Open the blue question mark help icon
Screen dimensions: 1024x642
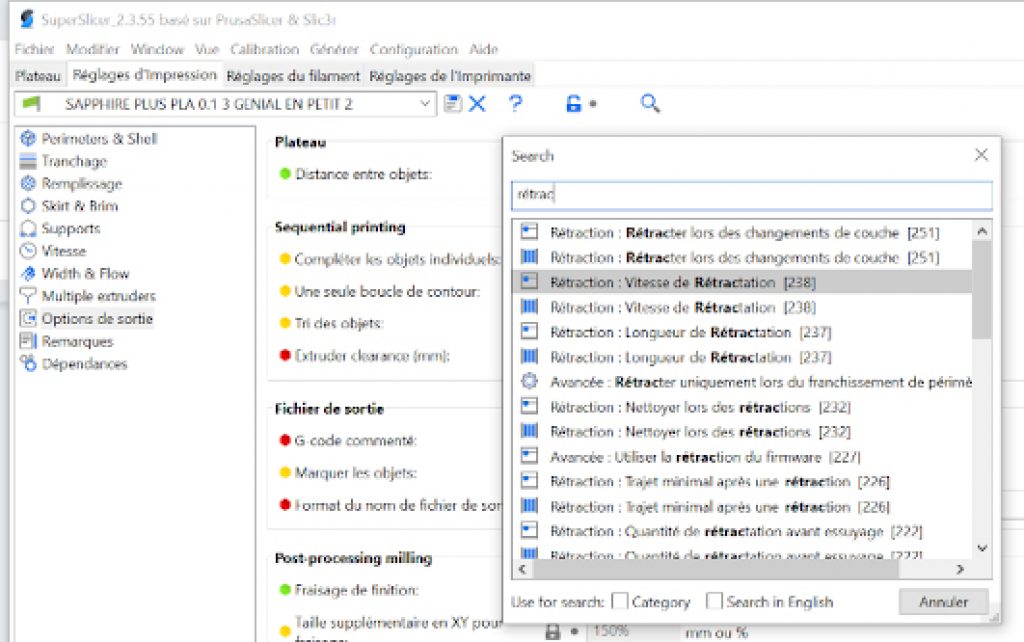pyautogui.click(x=515, y=103)
